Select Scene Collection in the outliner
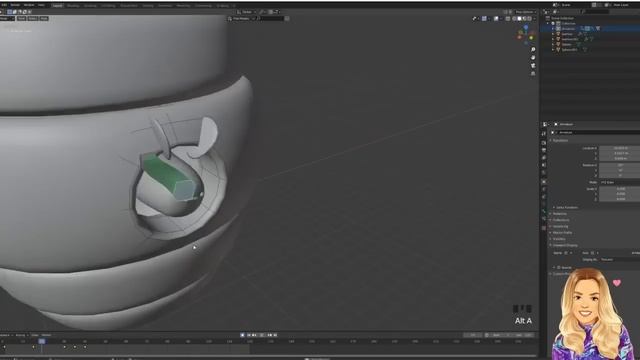Viewport: 640px width, 360px height. click(562, 18)
